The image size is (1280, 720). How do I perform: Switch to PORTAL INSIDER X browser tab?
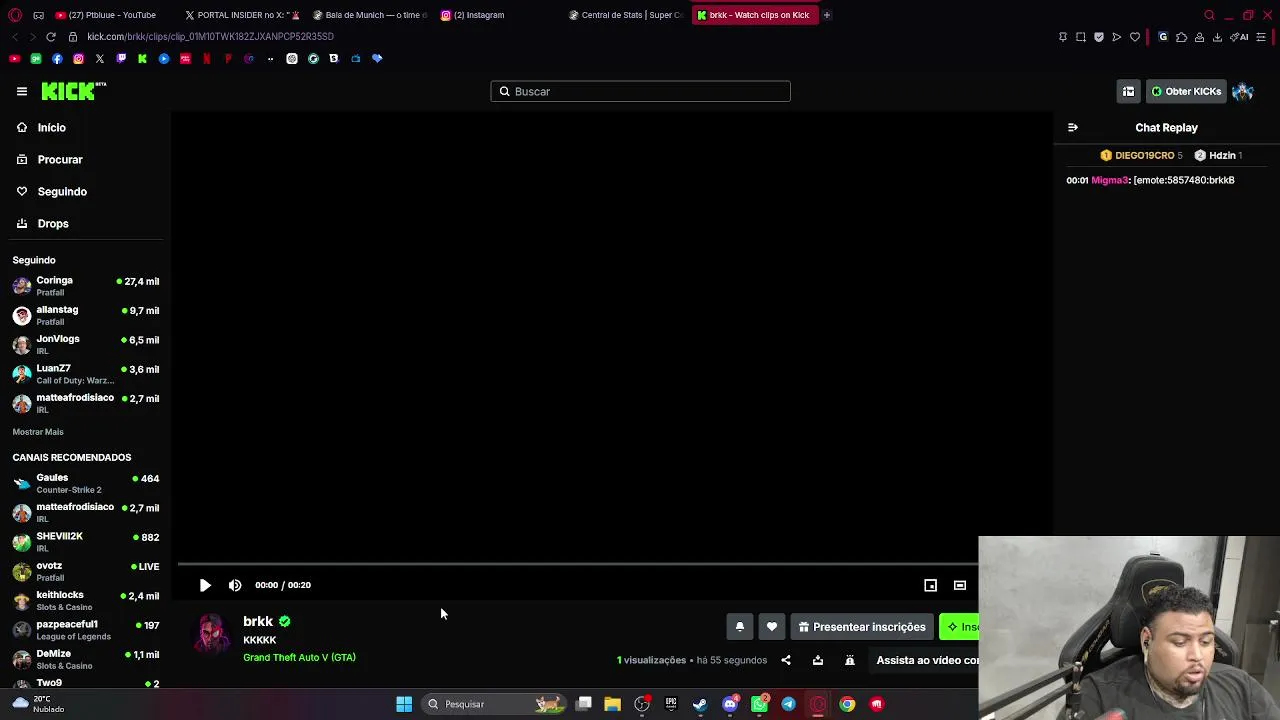coord(242,15)
